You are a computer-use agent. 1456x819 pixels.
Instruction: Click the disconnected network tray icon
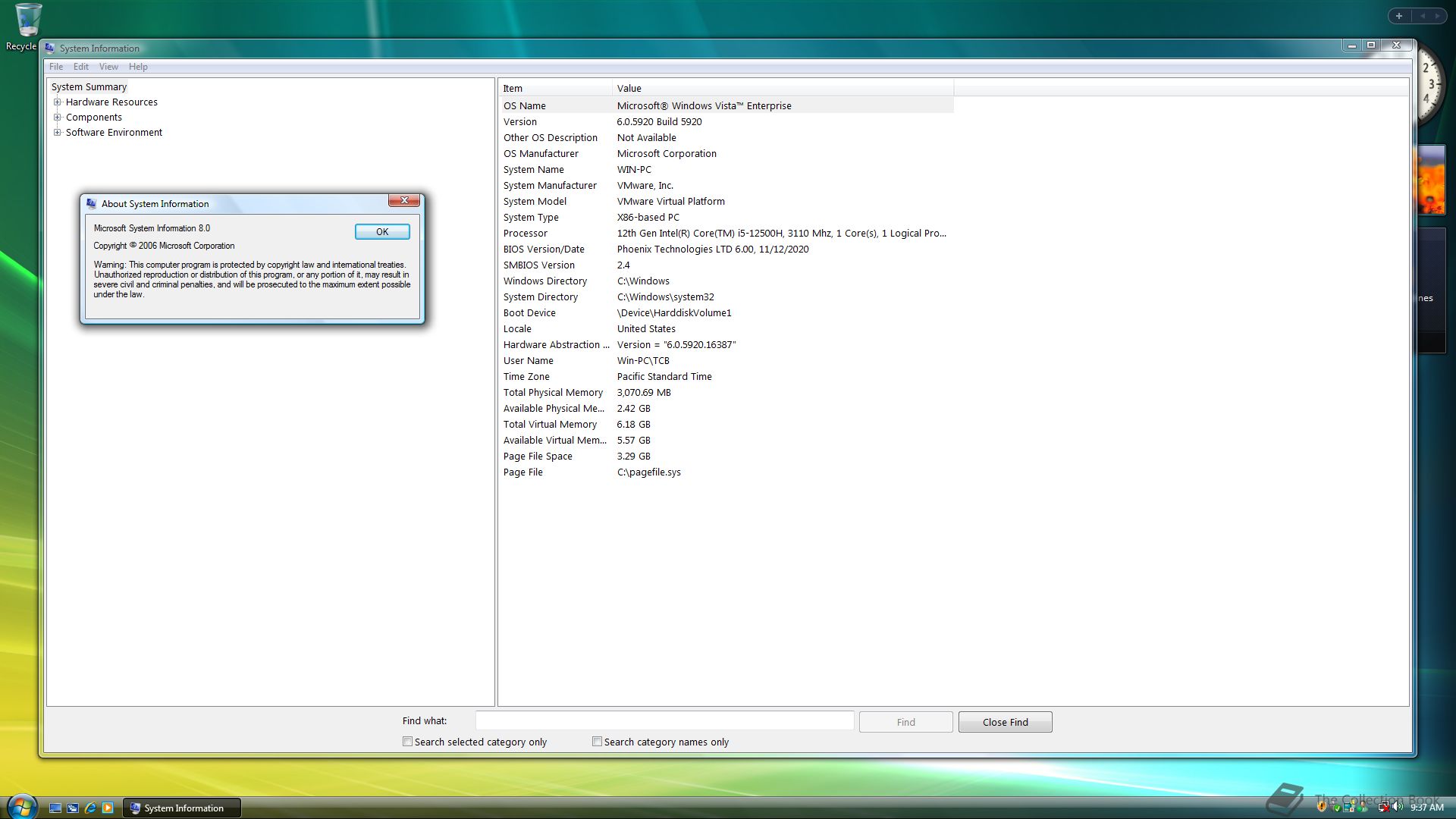click(1384, 807)
